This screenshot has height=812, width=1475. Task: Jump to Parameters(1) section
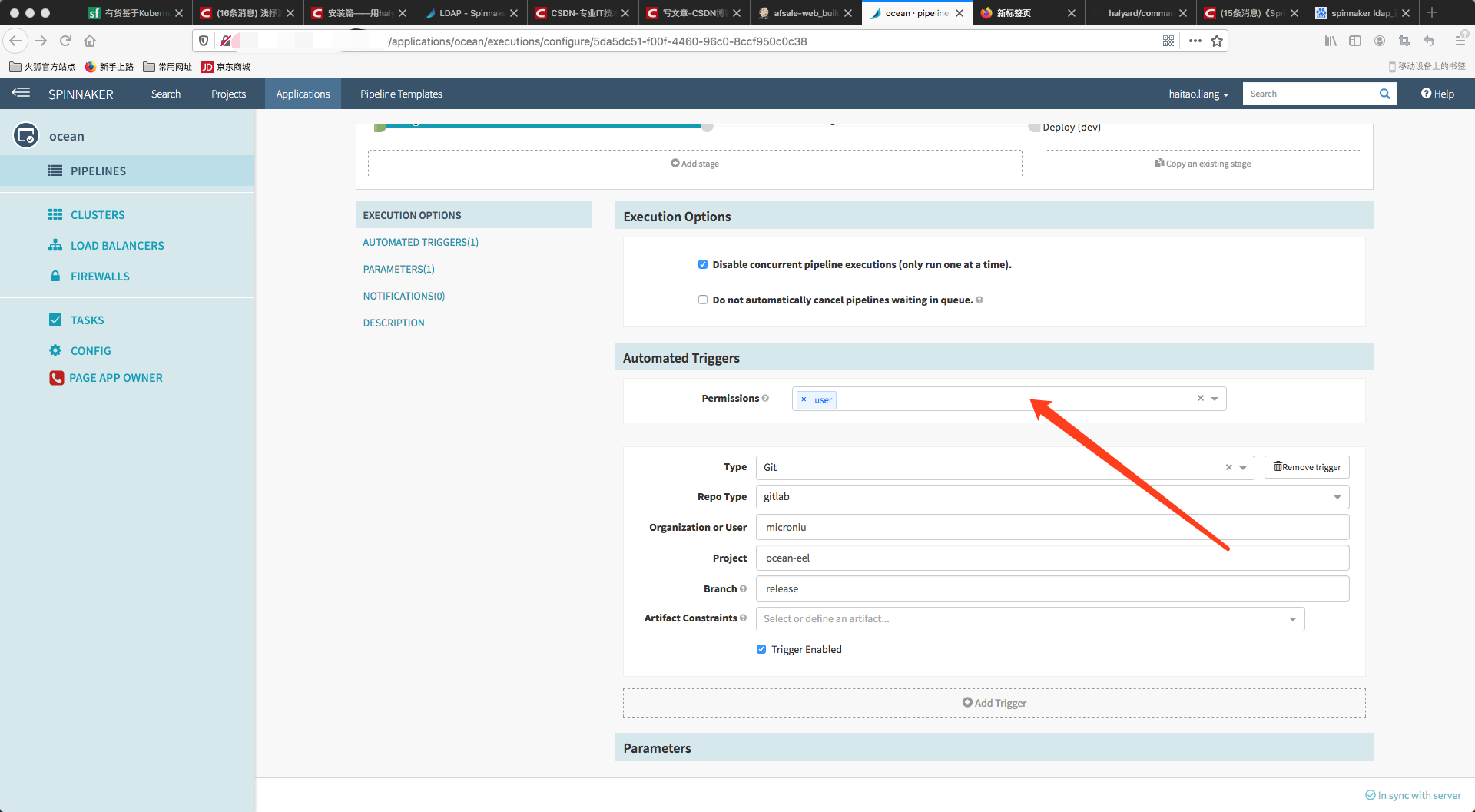click(399, 269)
